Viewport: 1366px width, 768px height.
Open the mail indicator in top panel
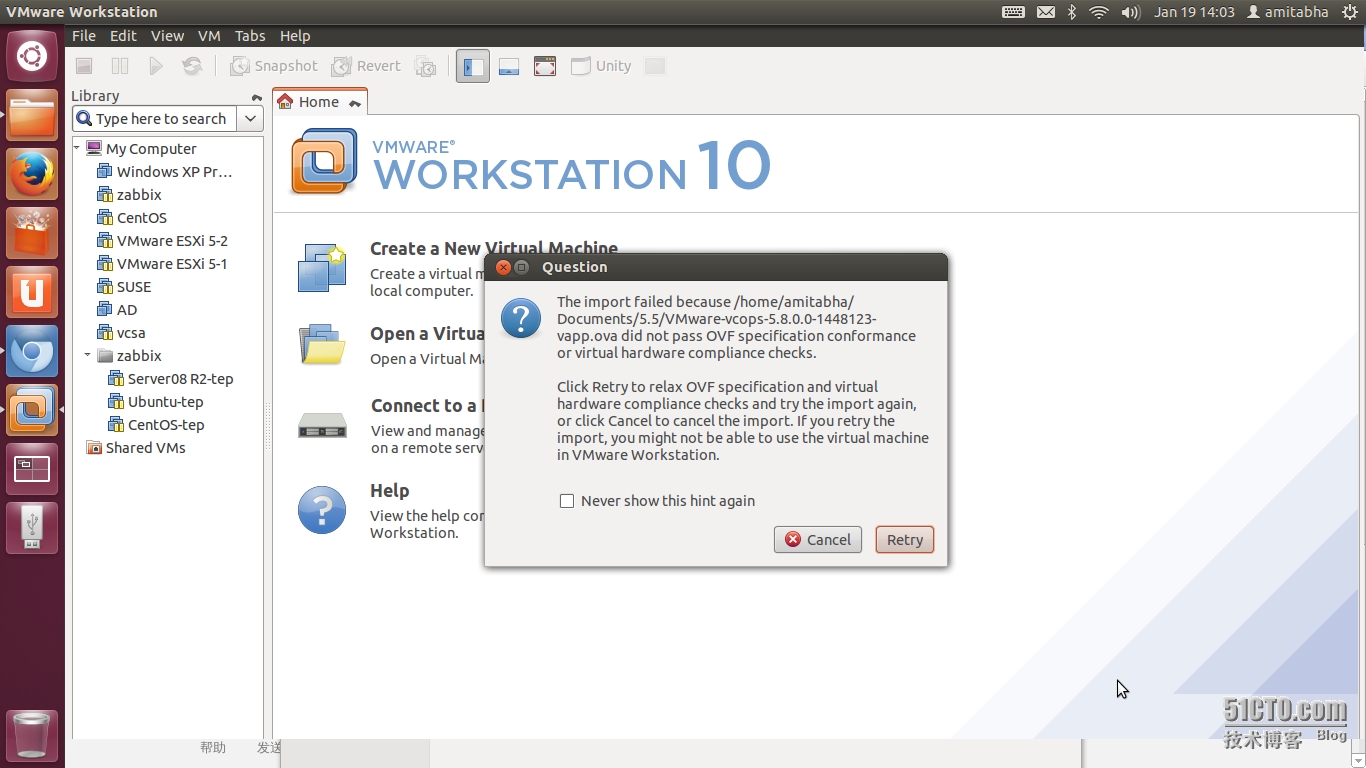click(x=1045, y=12)
